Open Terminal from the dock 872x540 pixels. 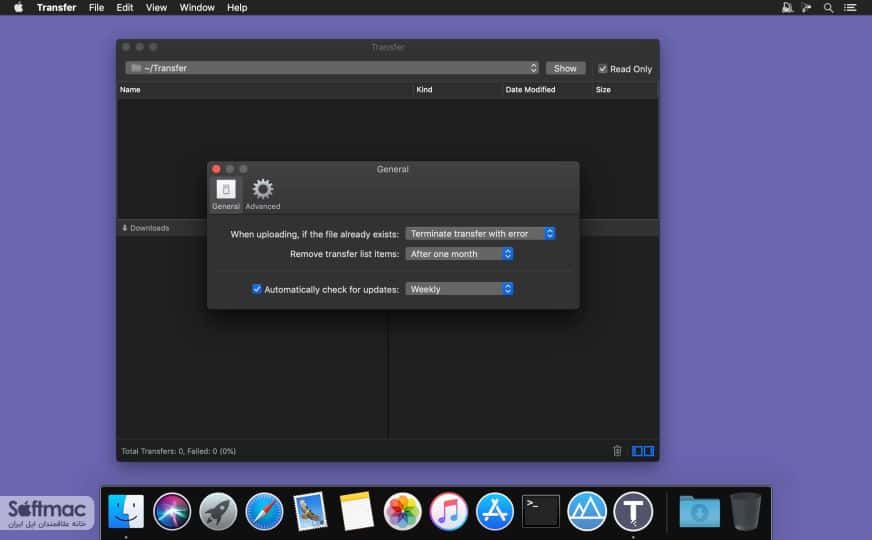pos(541,511)
